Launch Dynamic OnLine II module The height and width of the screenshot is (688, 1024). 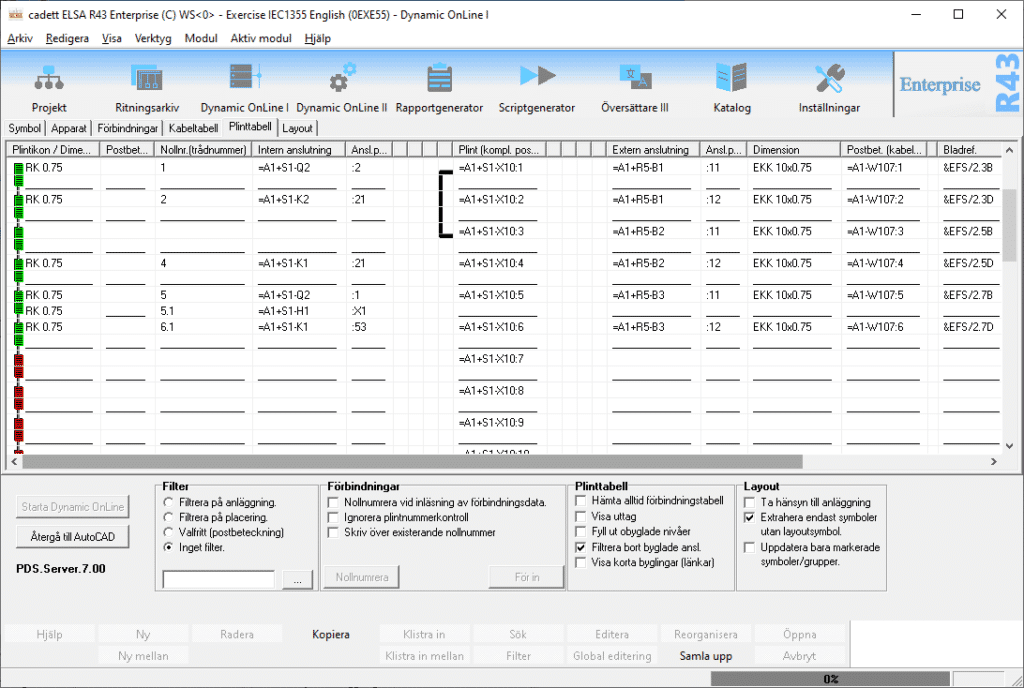tap(341, 80)
